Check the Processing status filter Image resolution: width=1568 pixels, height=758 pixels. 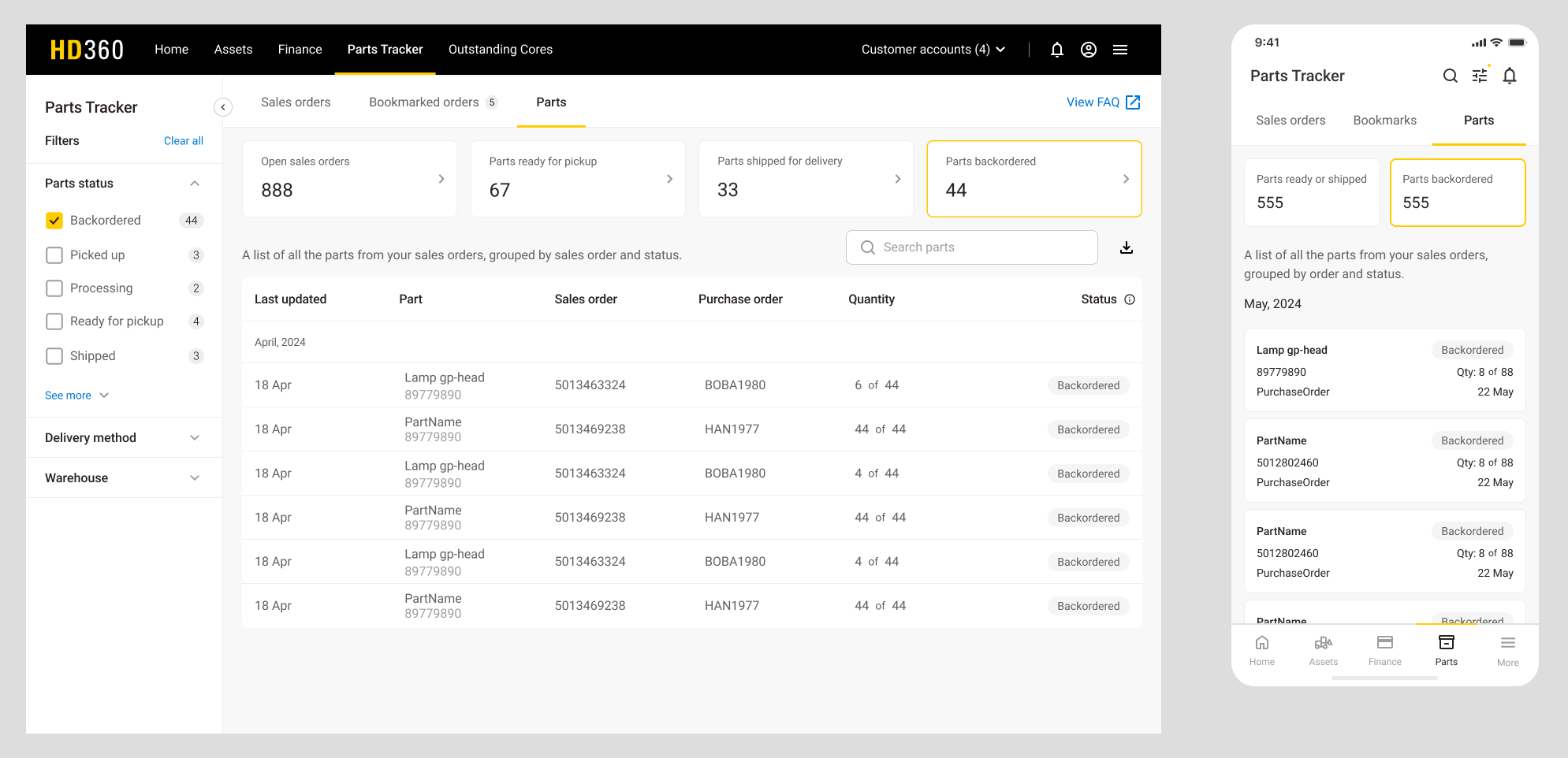[x=54, y=288]
